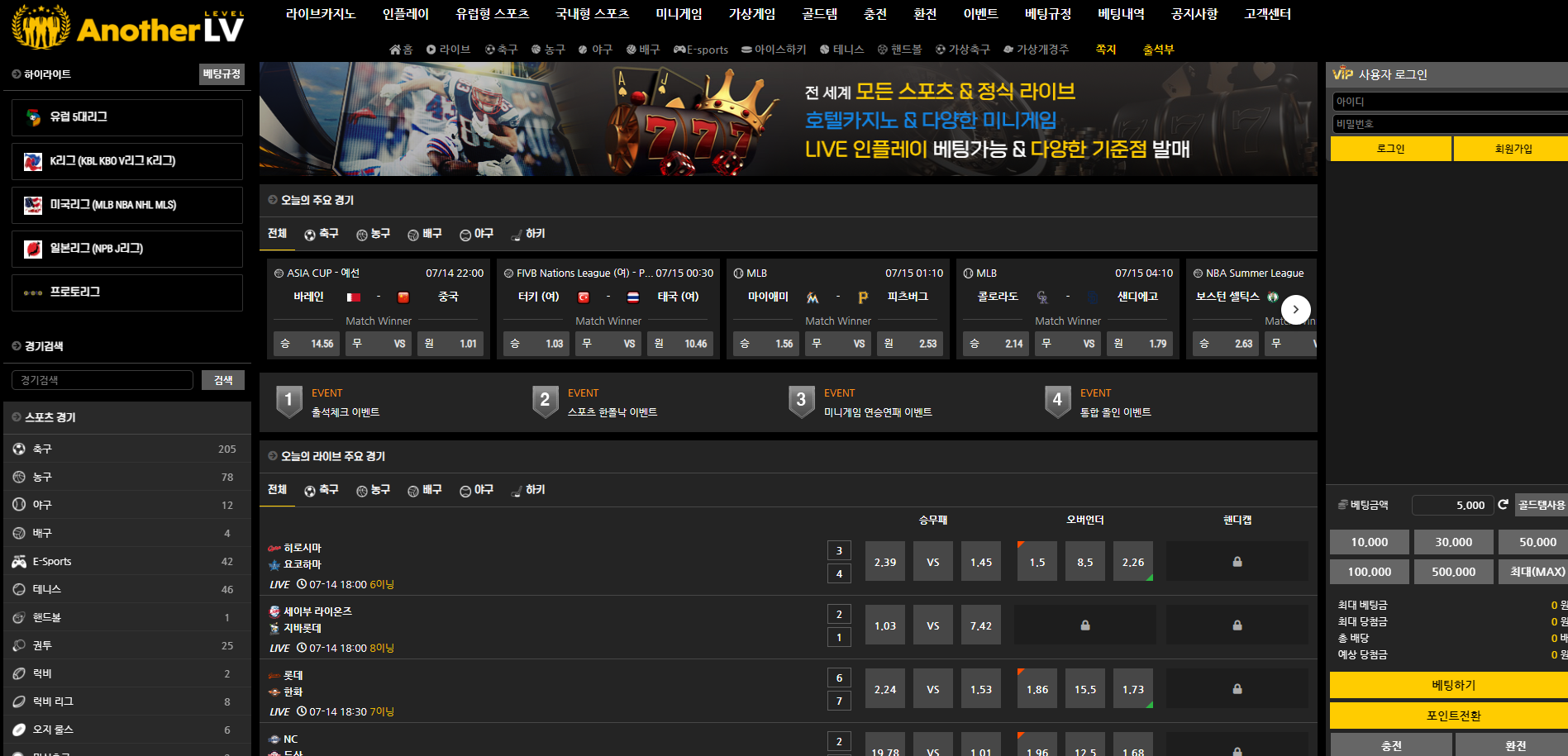Select 7.42 odds for 지바롯데
This screenshot has width=1568, height=756.
pyautogui.click(x=981, y=625)
